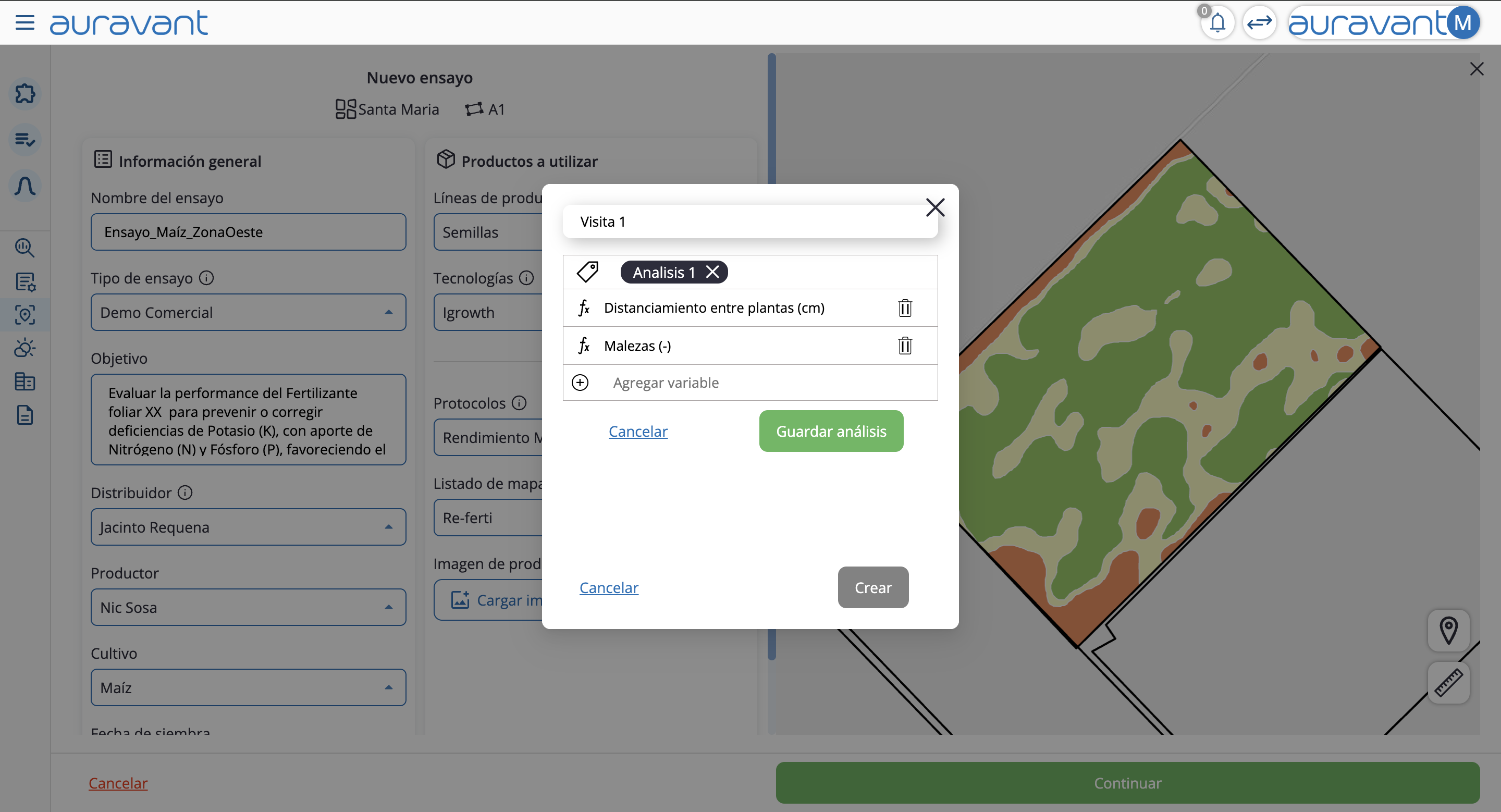Viewport: 1501px width, 812px height.
Task: Open the puzzle-piece extensions sidebar icon
Action: [x=25, y=94]
